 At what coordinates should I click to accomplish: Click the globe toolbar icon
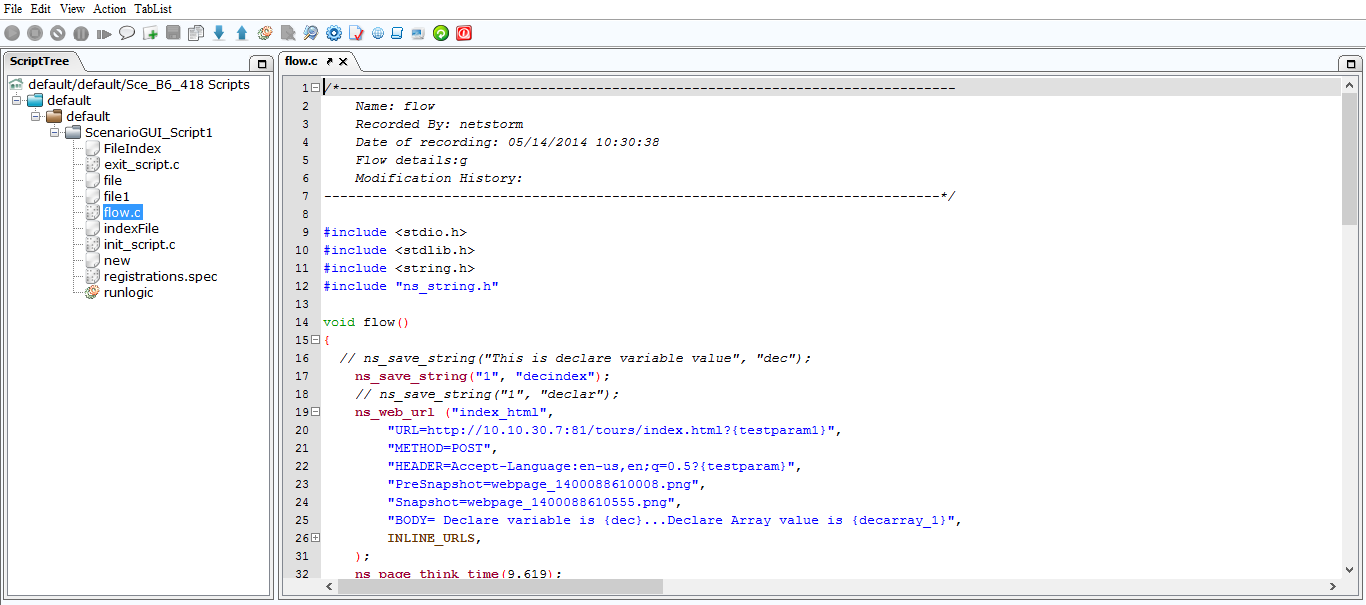(378, 33)
